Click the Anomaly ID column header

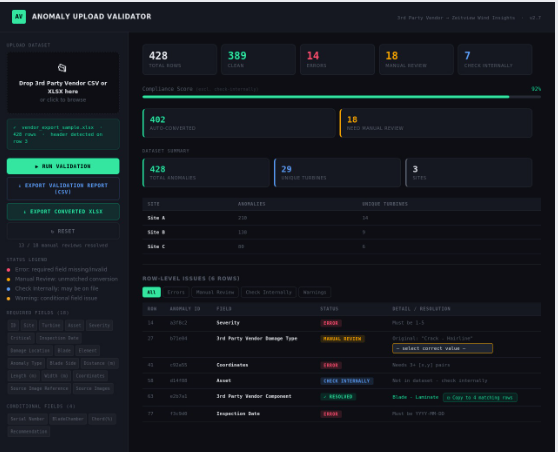(x=185, y=309)
